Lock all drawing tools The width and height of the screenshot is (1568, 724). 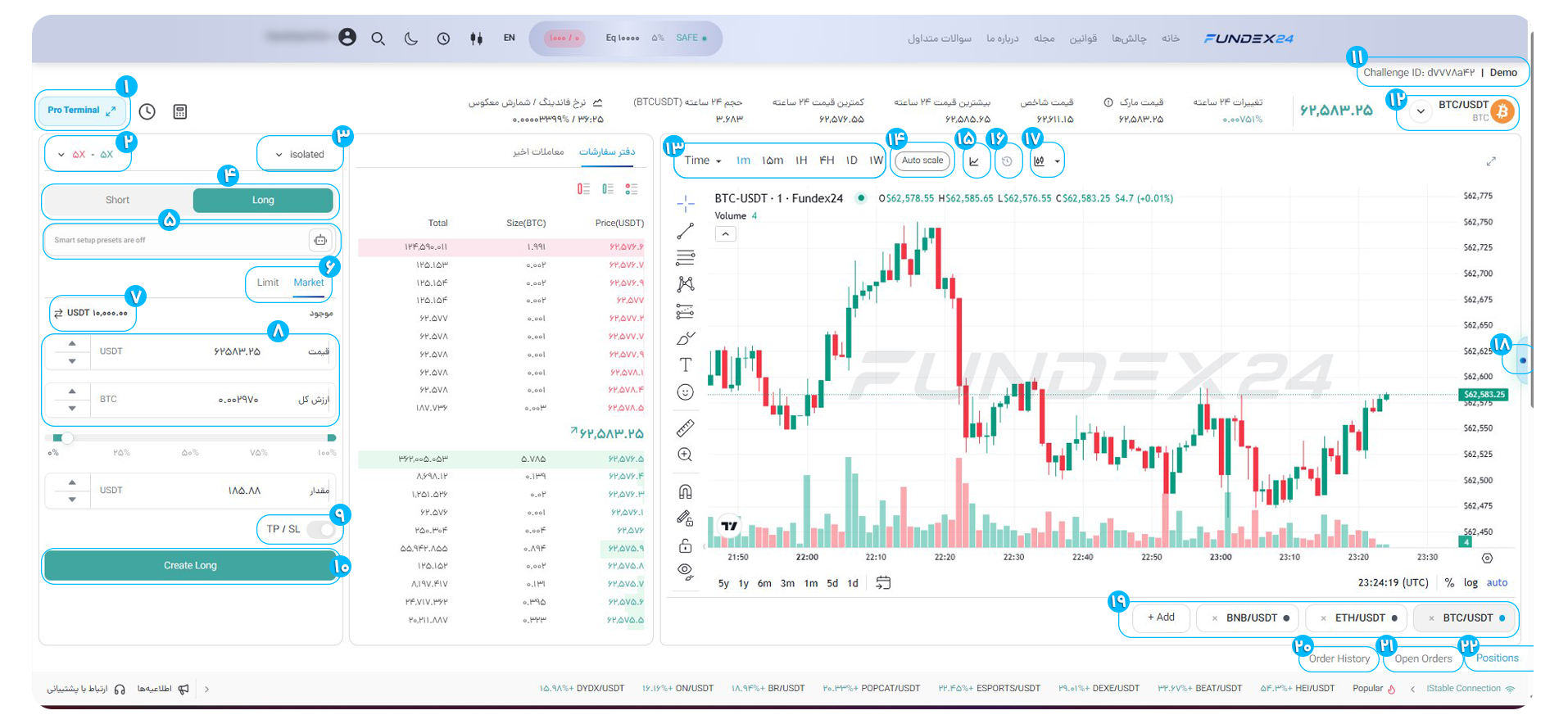tap(686, 545)
